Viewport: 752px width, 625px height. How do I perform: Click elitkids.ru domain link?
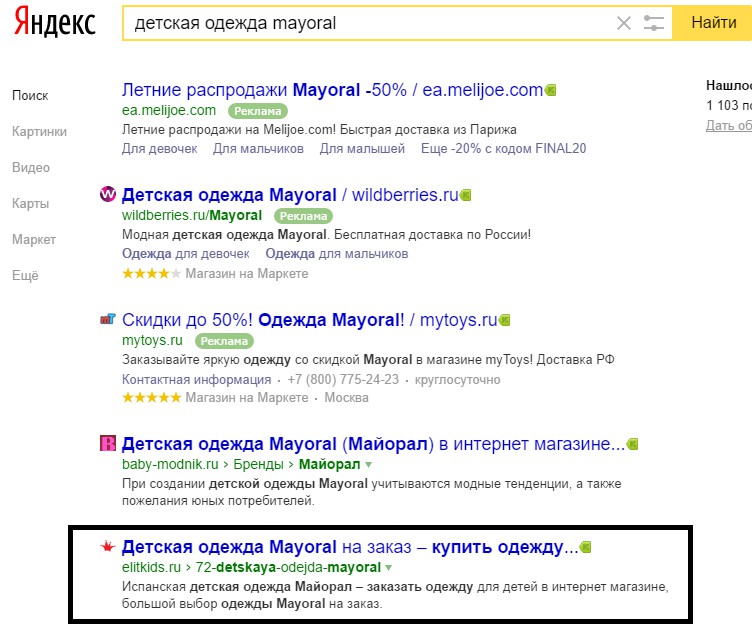click(x=151, y=567)
